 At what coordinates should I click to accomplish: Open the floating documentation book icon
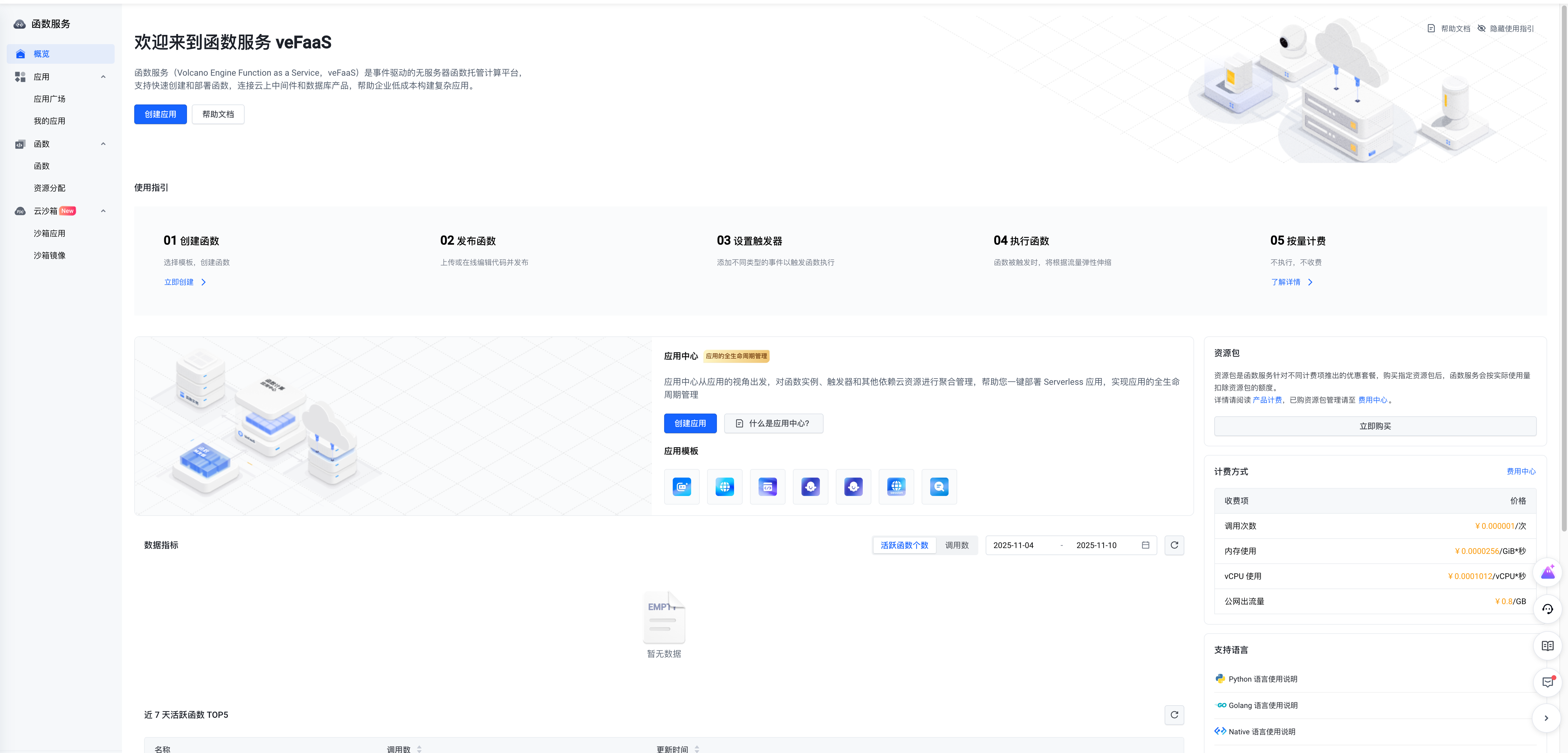coord(1547,646)
